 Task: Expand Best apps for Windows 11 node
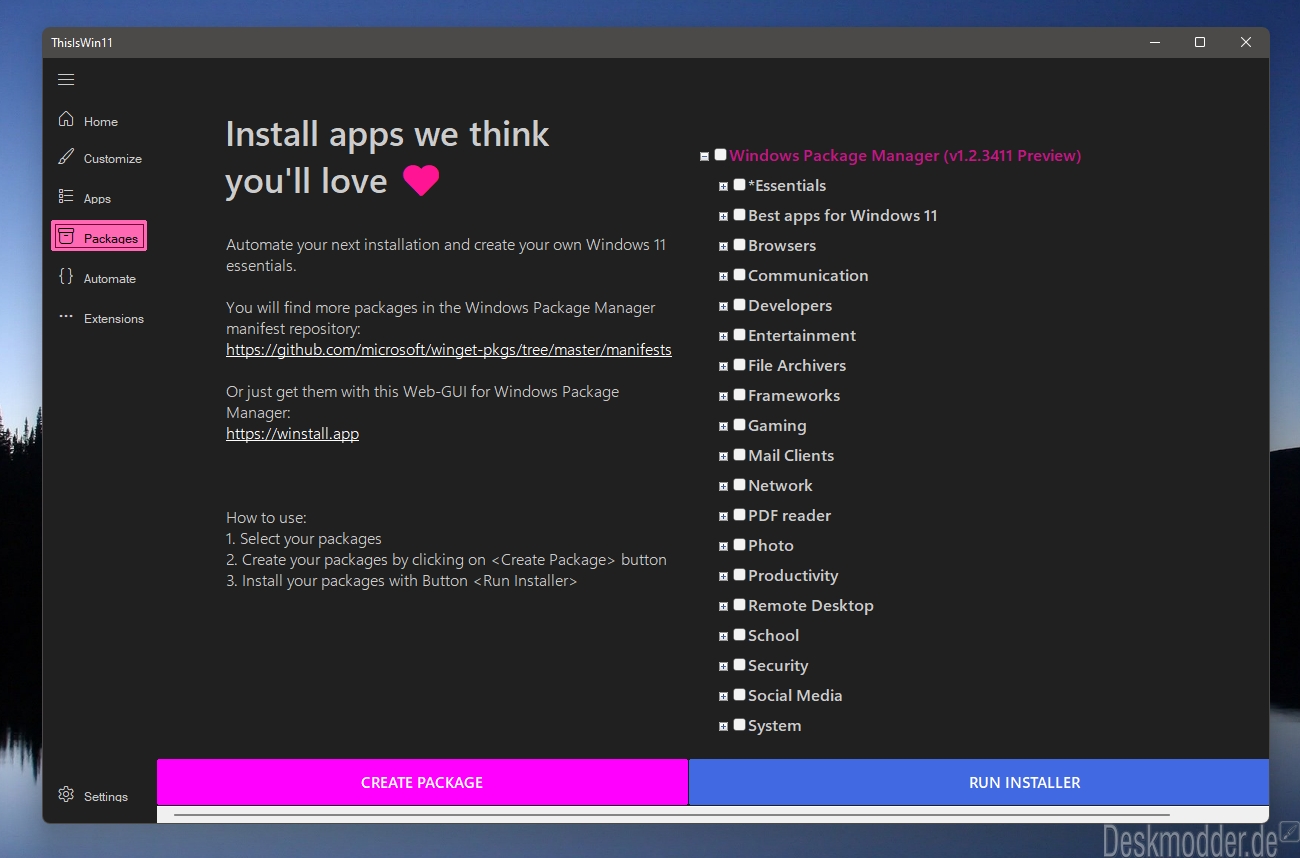(x=723, y=216)
